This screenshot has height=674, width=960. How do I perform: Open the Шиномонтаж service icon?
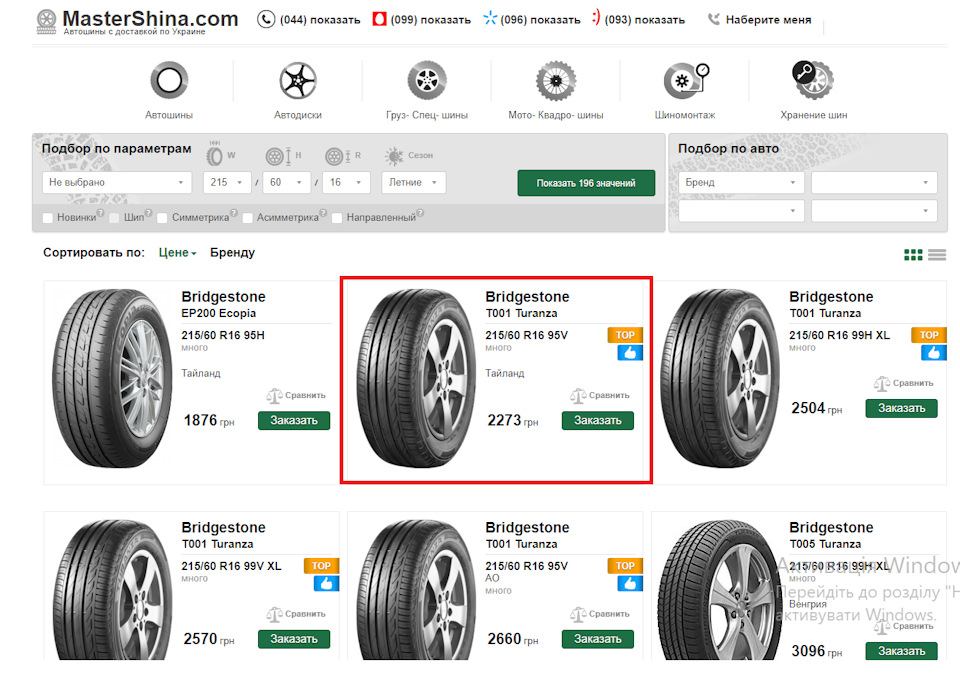pos(686,80)
